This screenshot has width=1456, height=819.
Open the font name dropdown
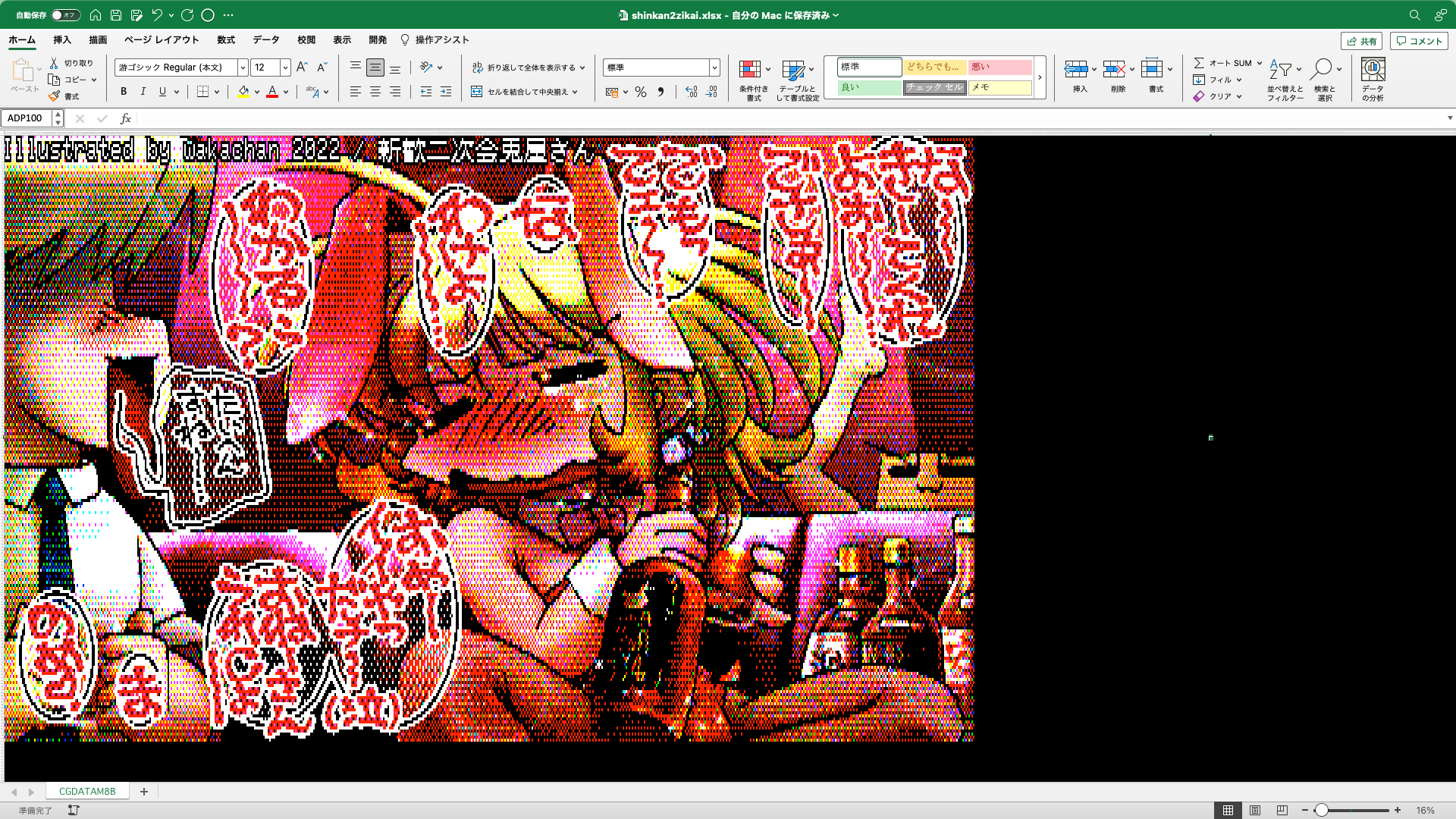click(x=243, y=67)
